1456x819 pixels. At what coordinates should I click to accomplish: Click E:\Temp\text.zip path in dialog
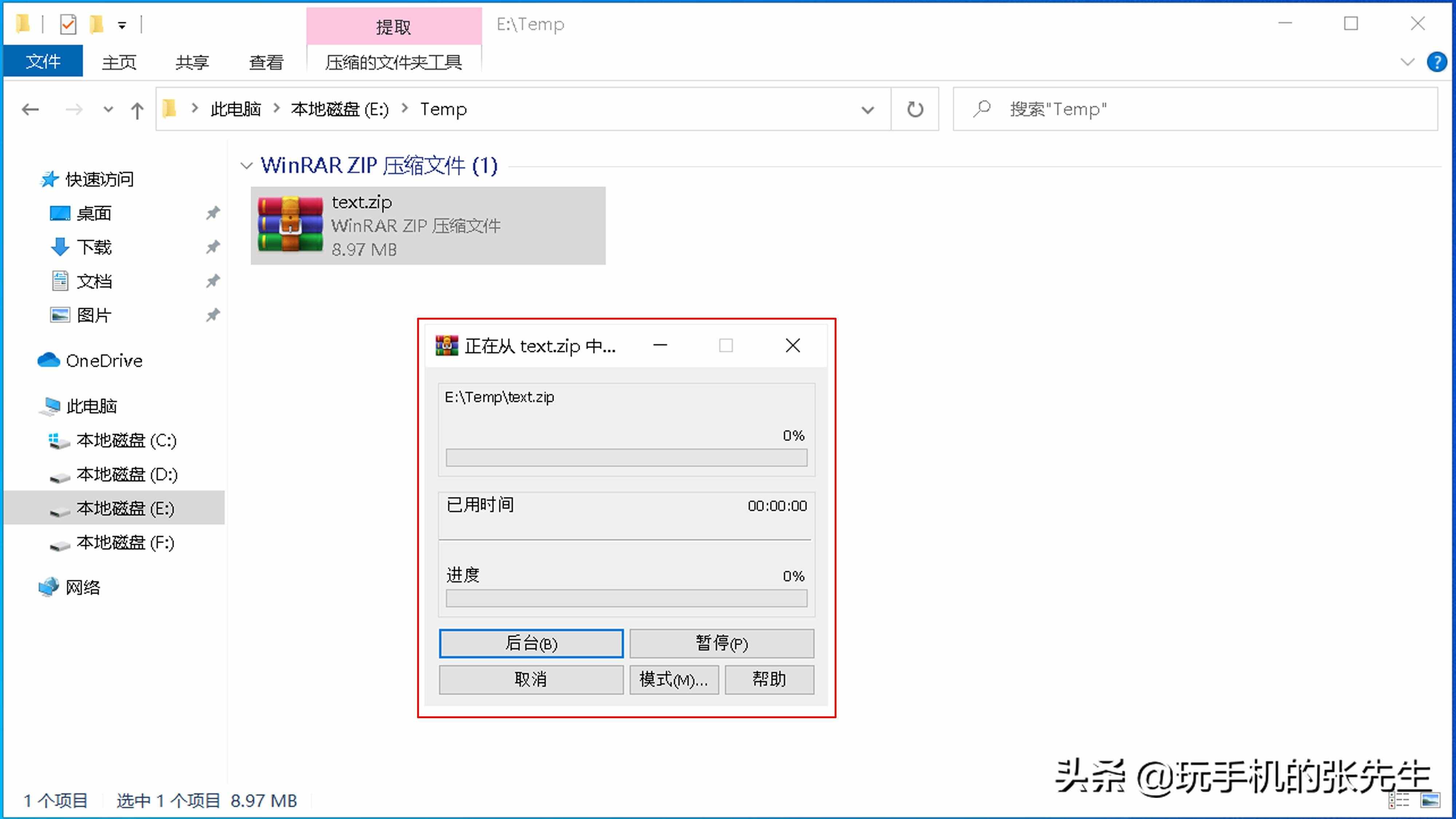point(499,397)
